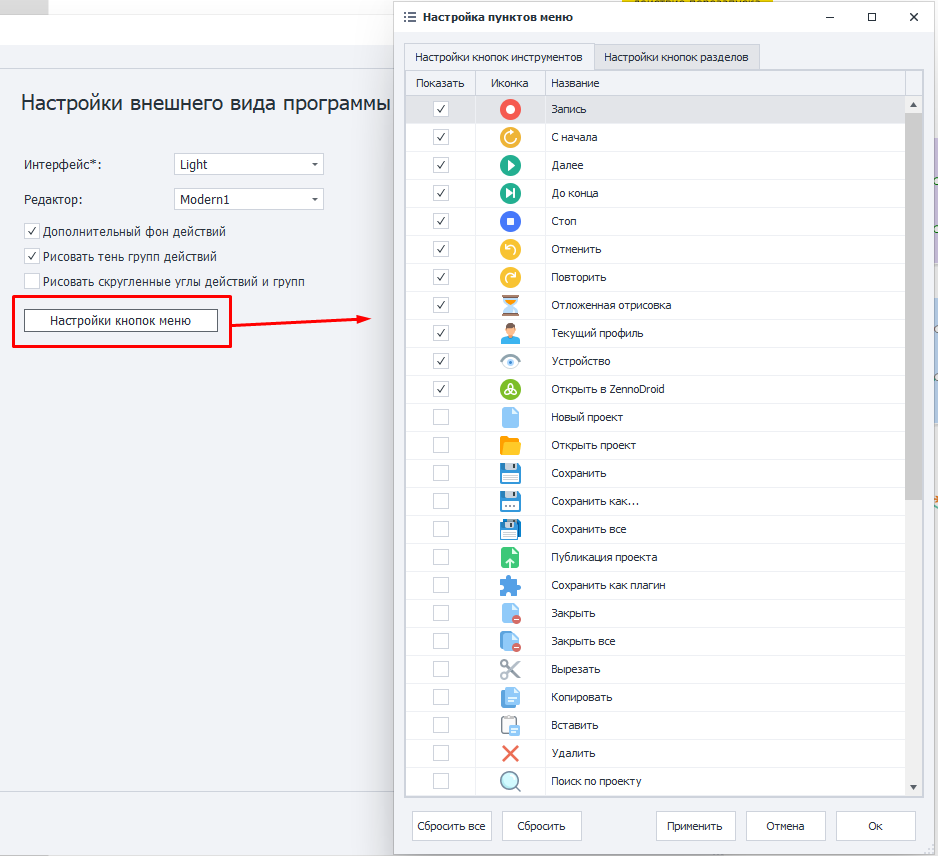This screenshot has height=856, width=938.
Task: Switch to Настройки кнопок разделов tab
Action: (676, 57)
